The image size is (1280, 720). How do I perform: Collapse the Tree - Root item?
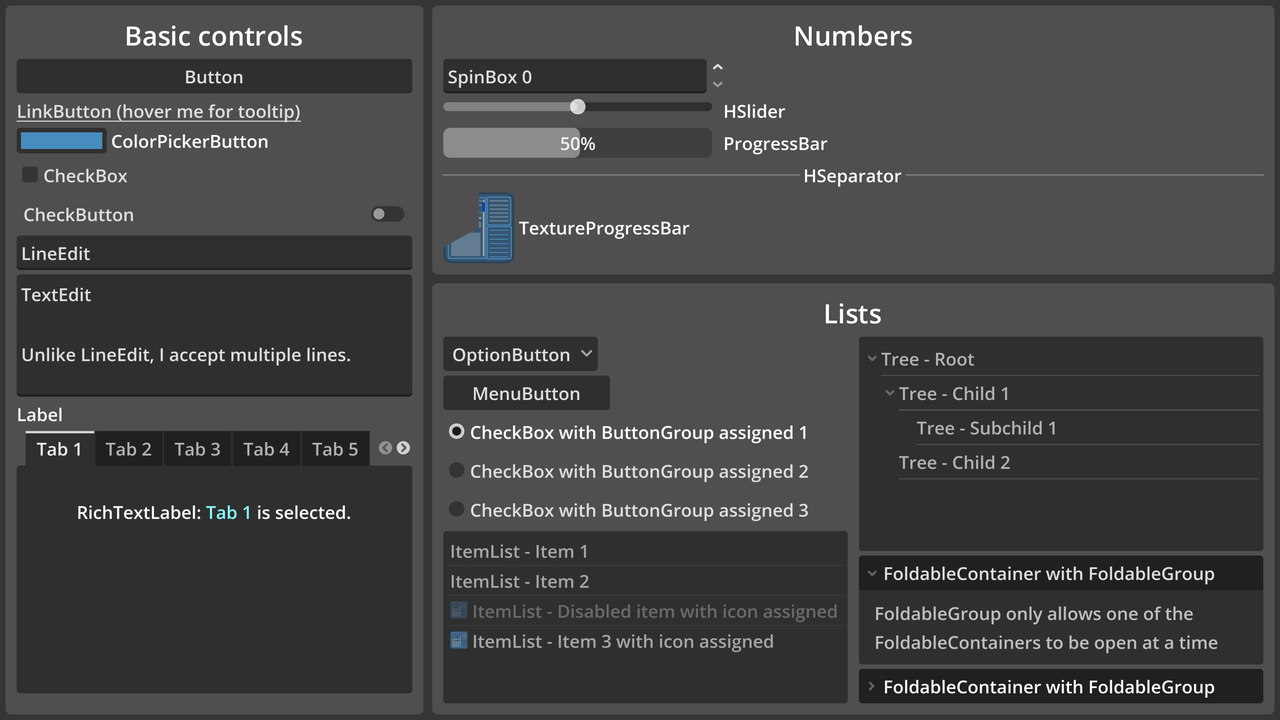pos(871,358)
